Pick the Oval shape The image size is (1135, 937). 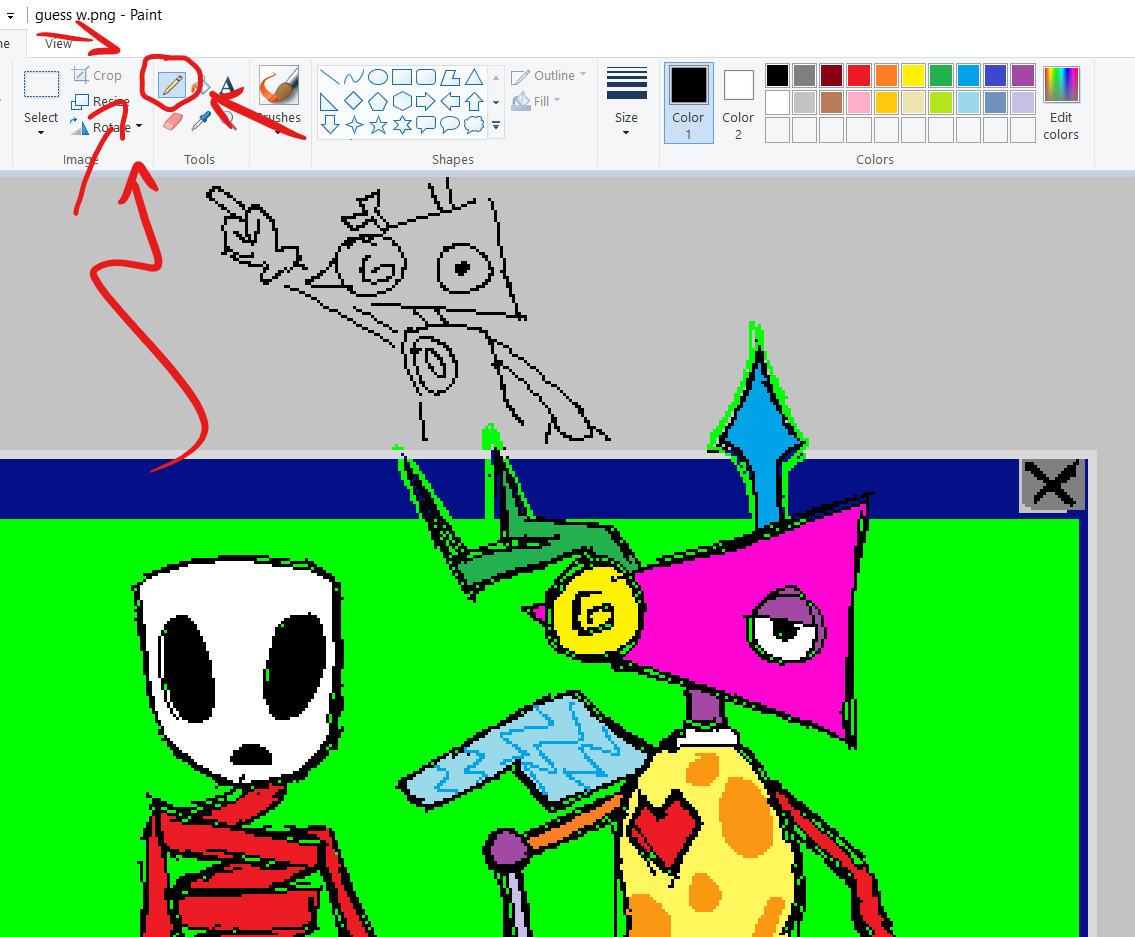pos(377,77)
